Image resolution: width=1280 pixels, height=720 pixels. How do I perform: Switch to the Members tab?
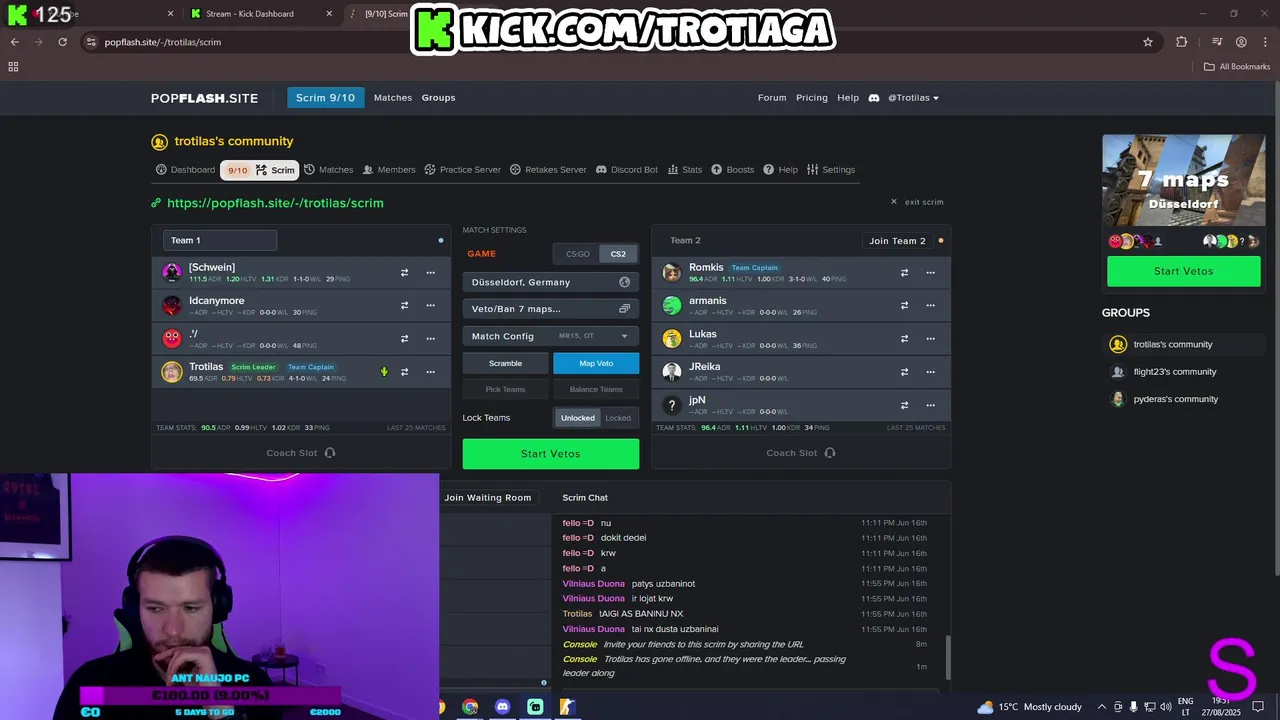pos(389,170)
